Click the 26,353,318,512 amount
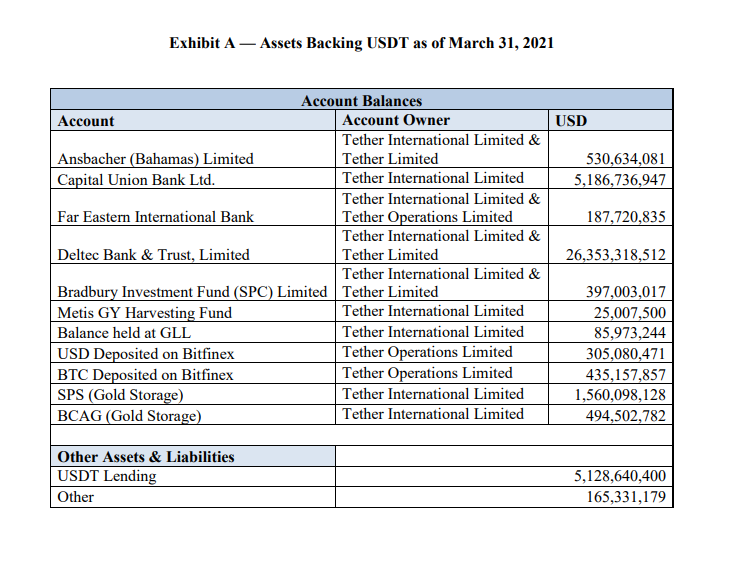Viewport: 742px width, 571px height. click(x=615, y=254)
